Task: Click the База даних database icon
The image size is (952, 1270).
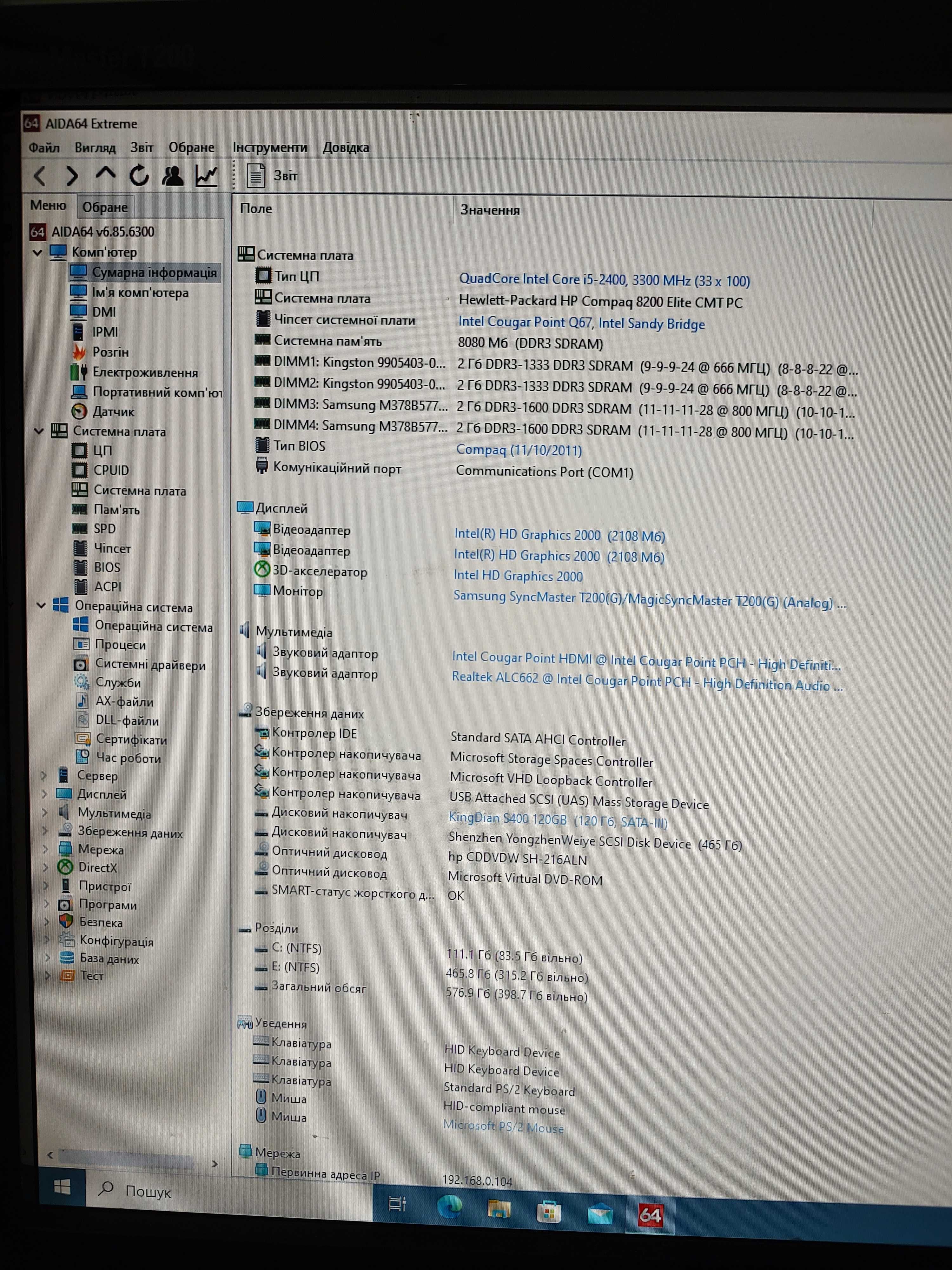Action: click(x=67, y=958)
